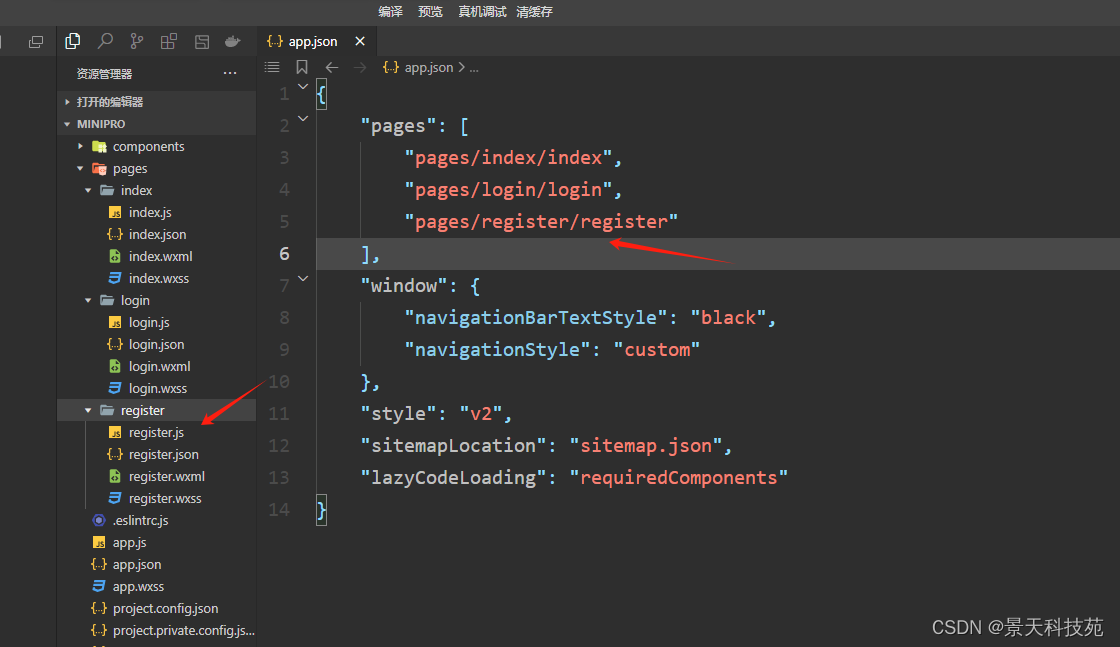Collapse the pages folder
Viewport: 1120px width, 647px height.
point(80,169)
